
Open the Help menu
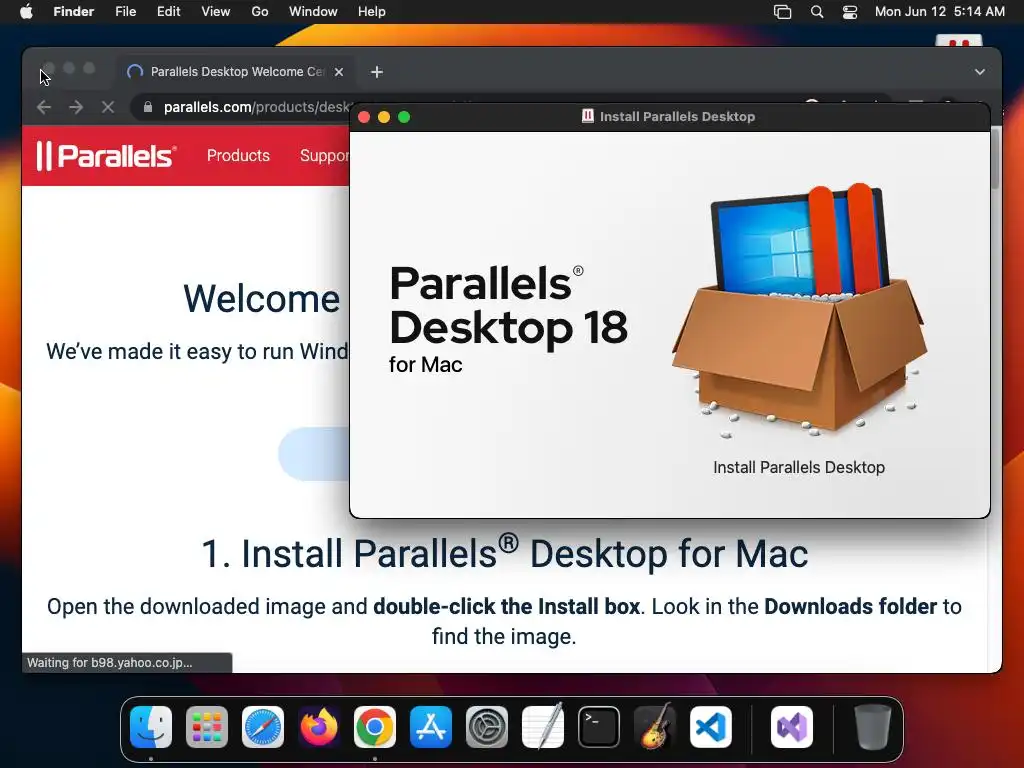click(x=372, y=12)
